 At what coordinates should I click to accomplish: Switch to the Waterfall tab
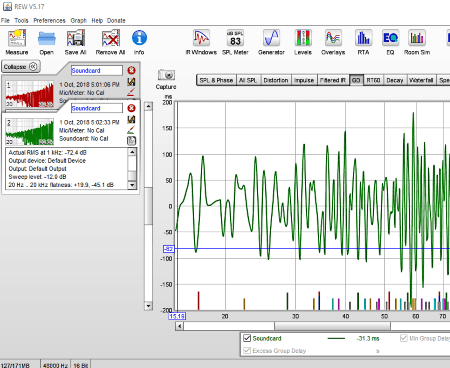tap(421, 80)
